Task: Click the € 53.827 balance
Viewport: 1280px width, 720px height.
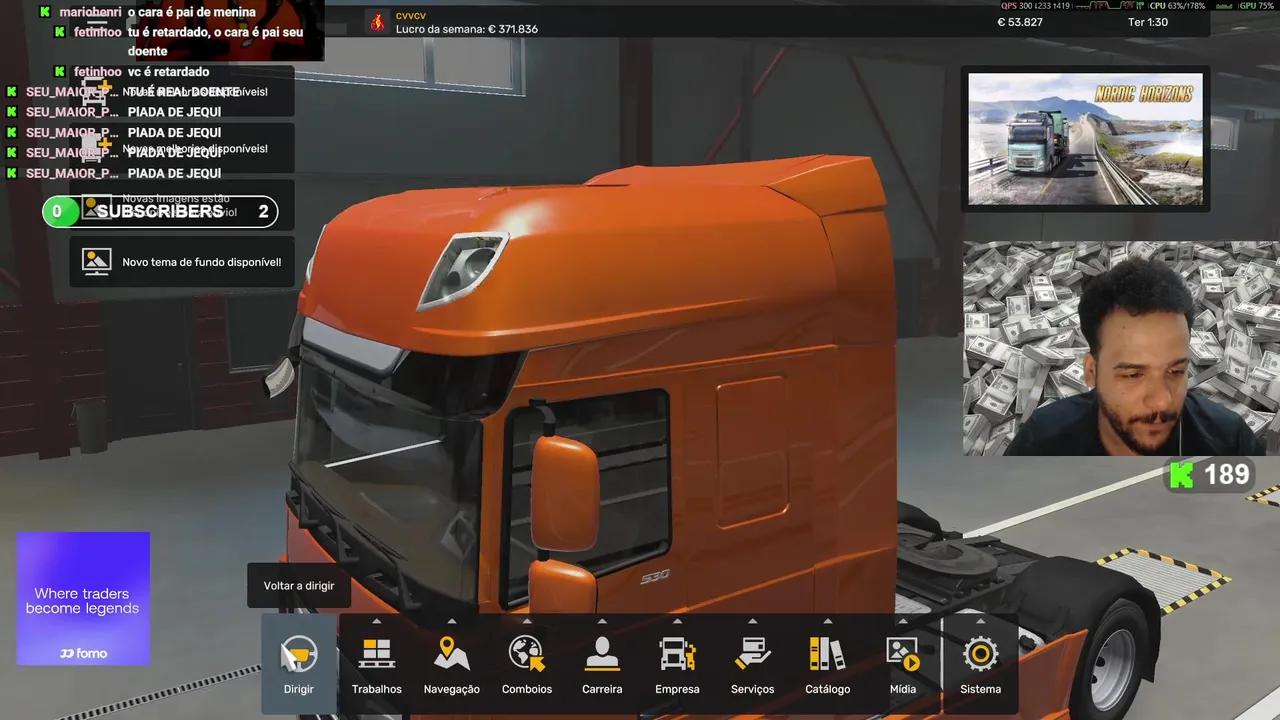Action: (1018, 22)
